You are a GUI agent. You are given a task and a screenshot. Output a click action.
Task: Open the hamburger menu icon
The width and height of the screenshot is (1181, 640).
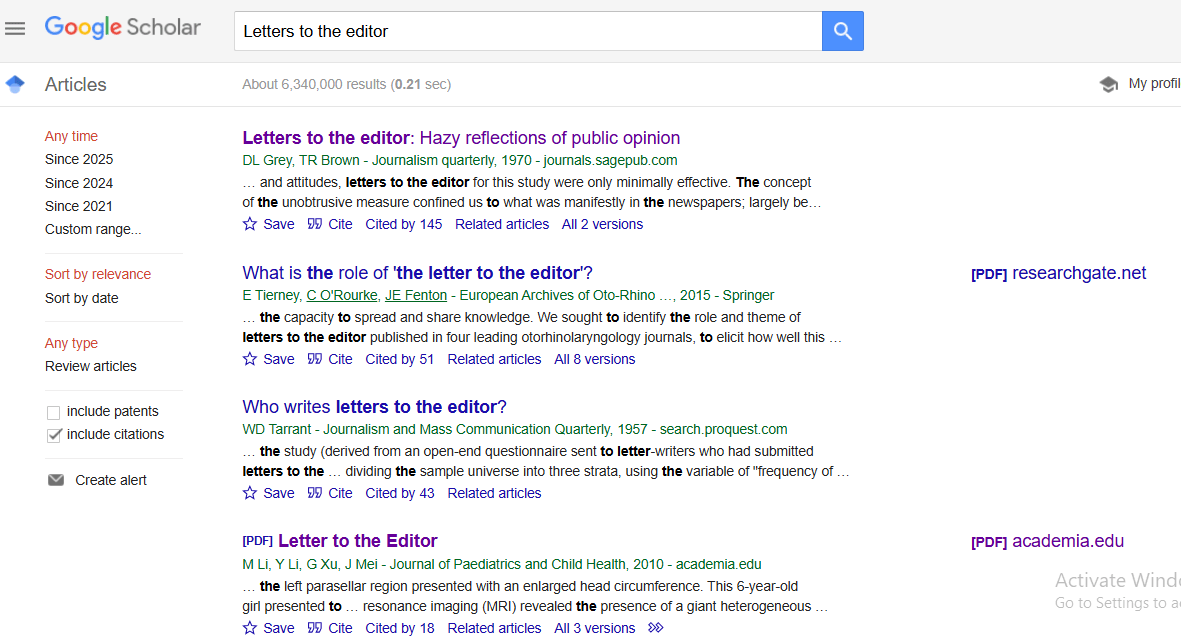click(x=15, y=29)
